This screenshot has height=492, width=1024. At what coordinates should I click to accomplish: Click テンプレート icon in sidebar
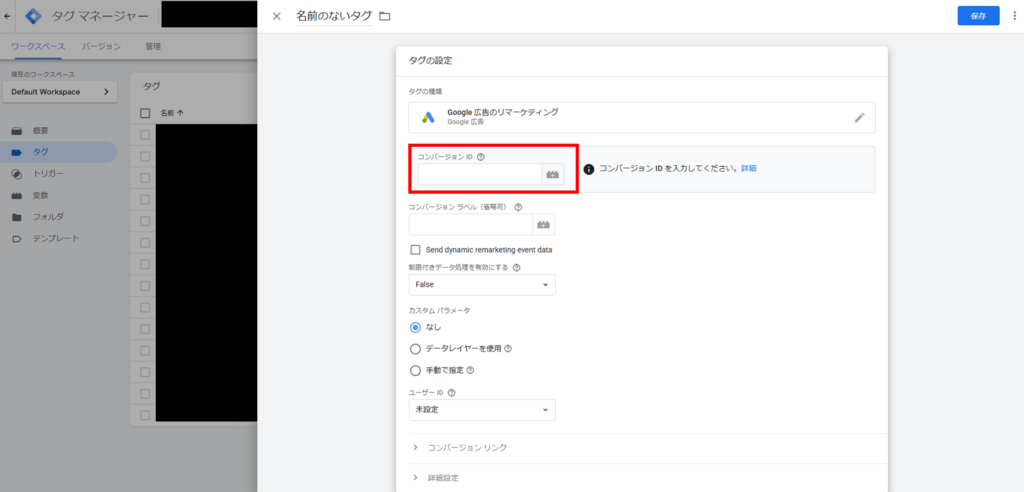coord(17,238)
